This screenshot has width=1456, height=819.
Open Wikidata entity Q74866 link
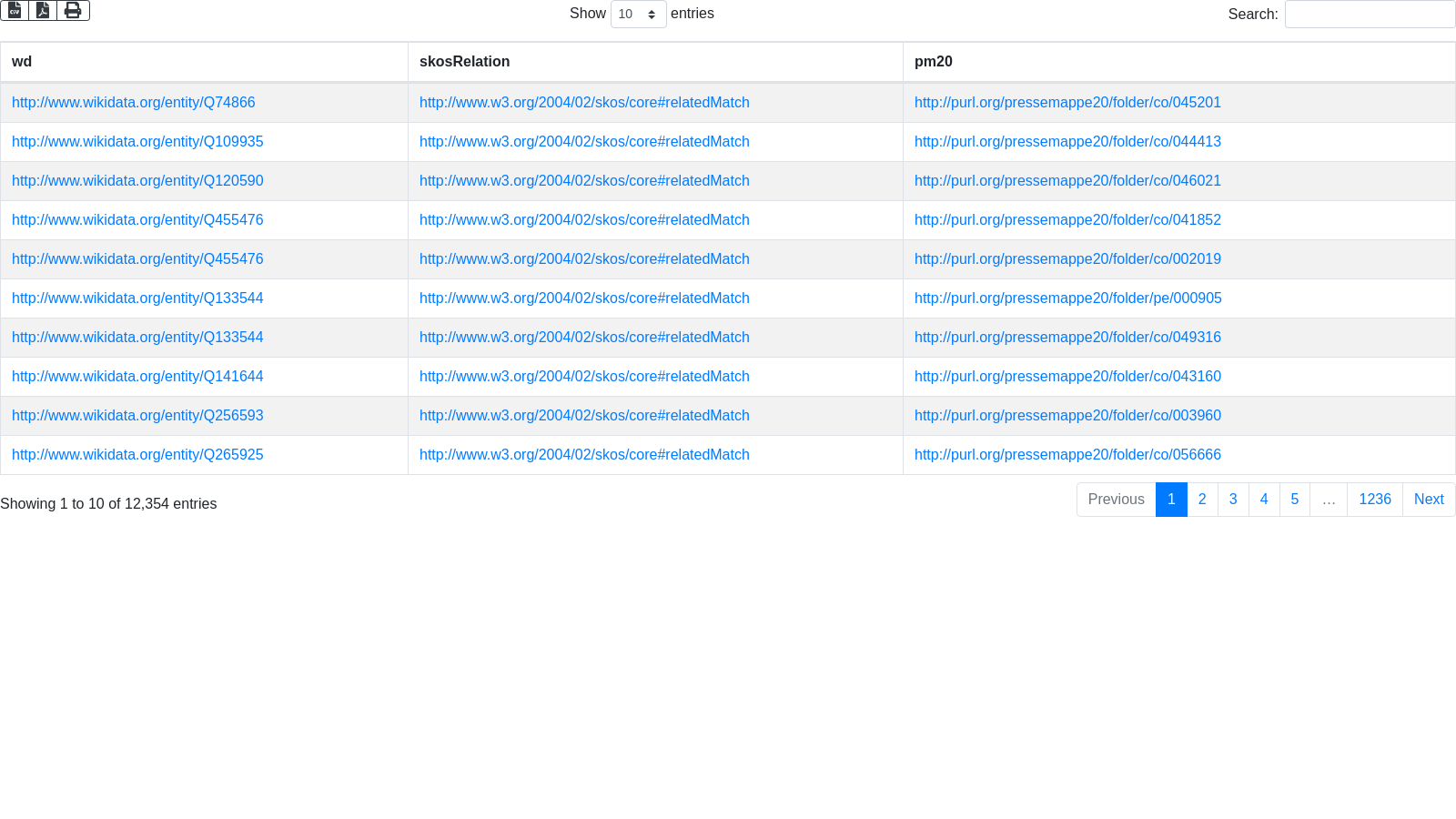[133, 103]
